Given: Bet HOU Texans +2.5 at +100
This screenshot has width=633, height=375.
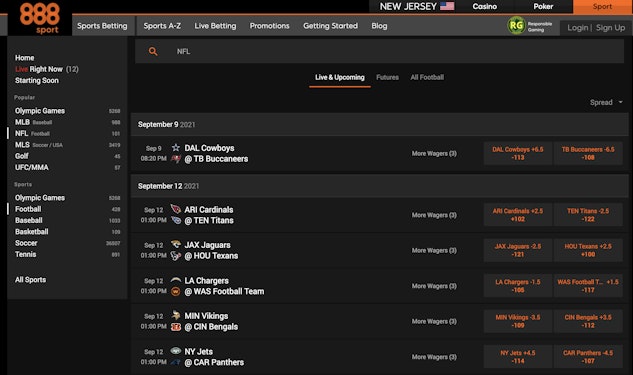Looking at the screenshot, I should tap(588, 250).
